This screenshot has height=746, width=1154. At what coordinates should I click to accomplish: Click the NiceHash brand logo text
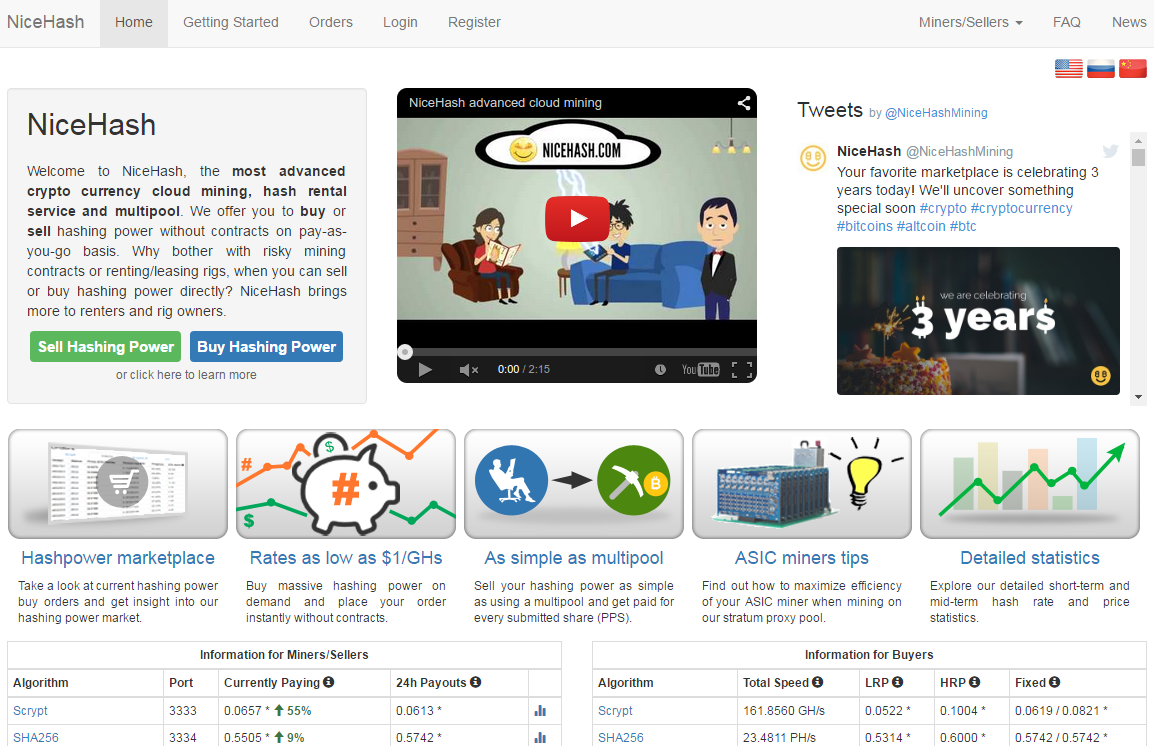pyautogui.click(x=46, y=22)
